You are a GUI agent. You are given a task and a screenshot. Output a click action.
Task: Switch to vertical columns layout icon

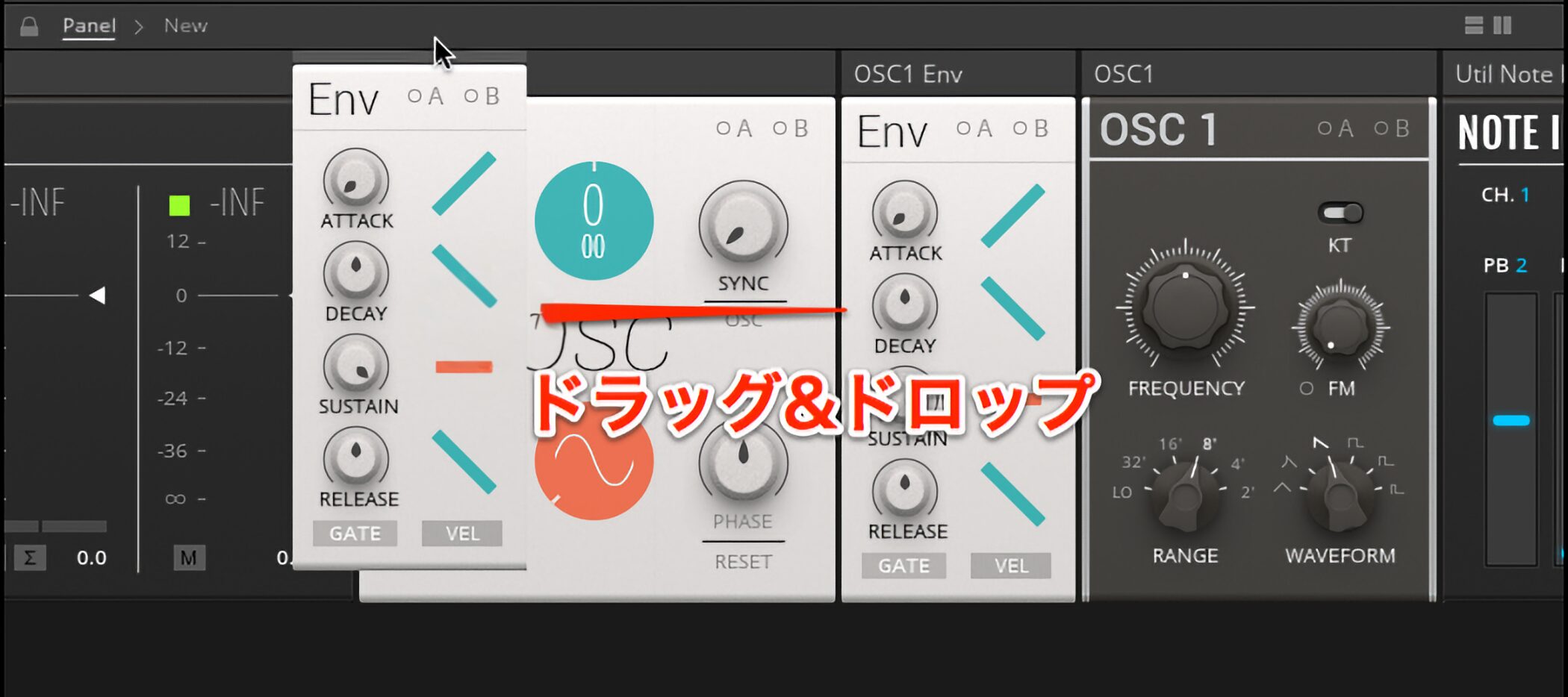(x=1502, y=25)
